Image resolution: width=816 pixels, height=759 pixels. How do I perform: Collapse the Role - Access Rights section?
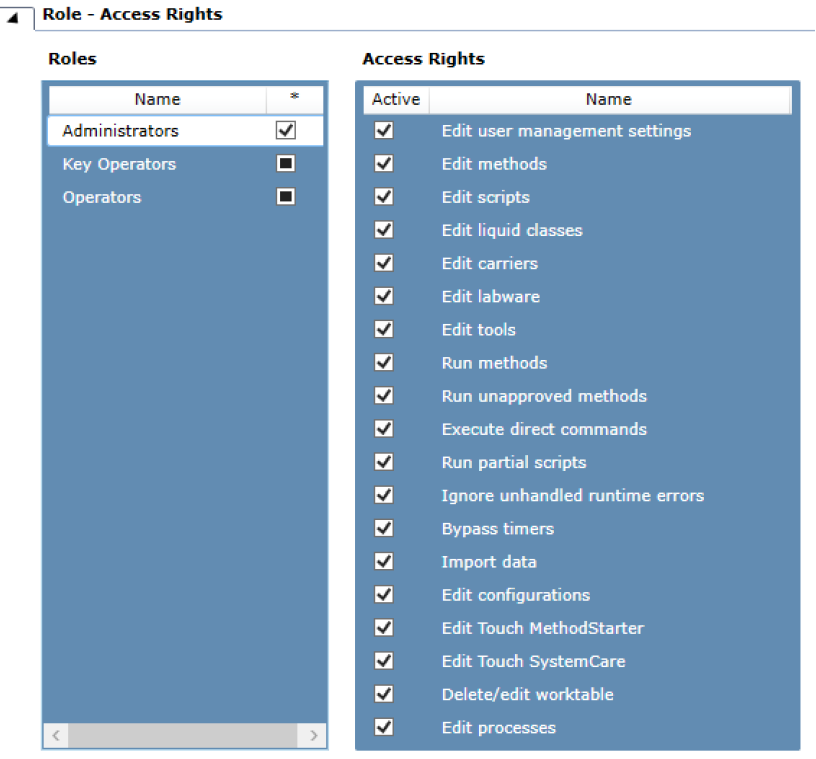click(x=14, y=14)
